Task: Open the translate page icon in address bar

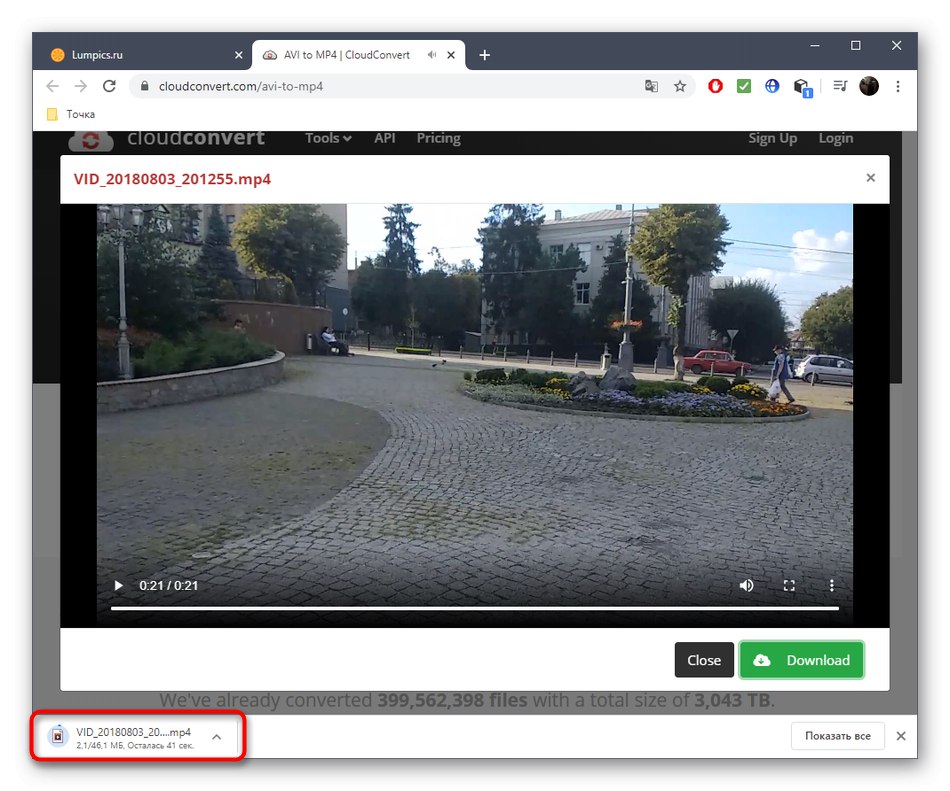Action: [x=651, y=86]
